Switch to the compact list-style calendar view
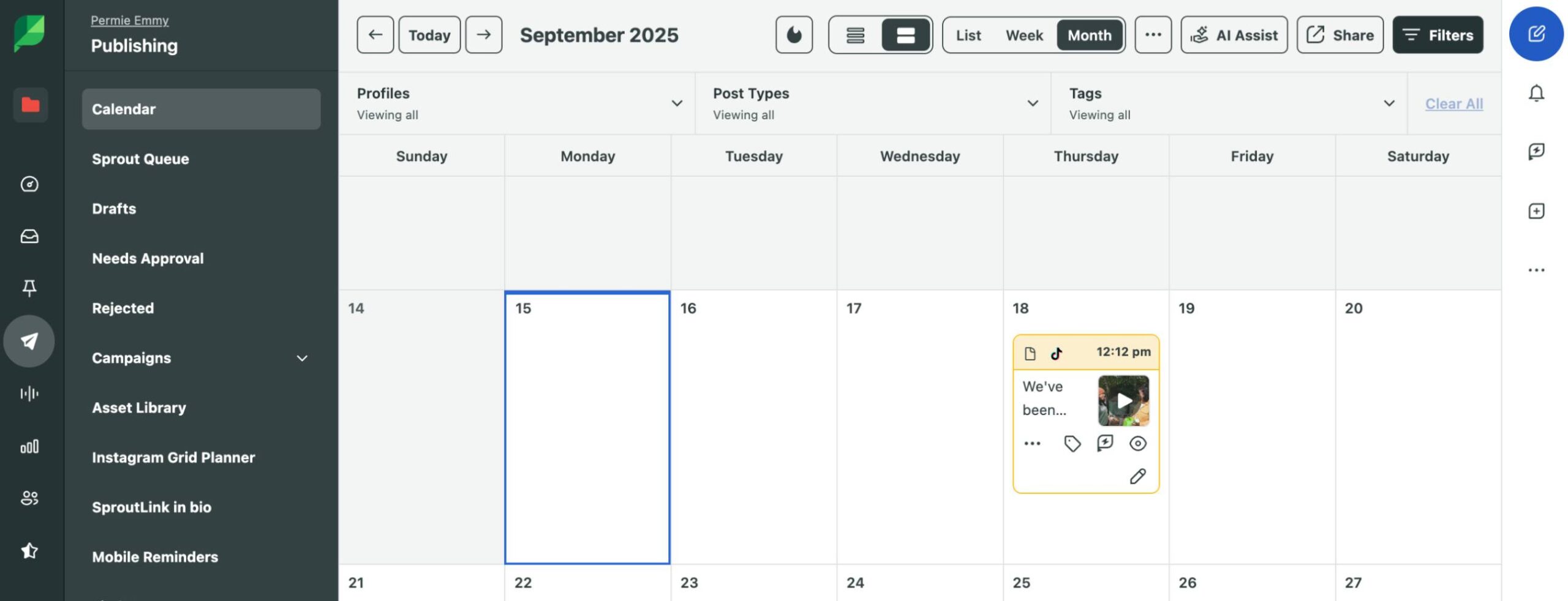Image resolution: width=1568 pixels, height=601 pixels. tap(856, 35)
